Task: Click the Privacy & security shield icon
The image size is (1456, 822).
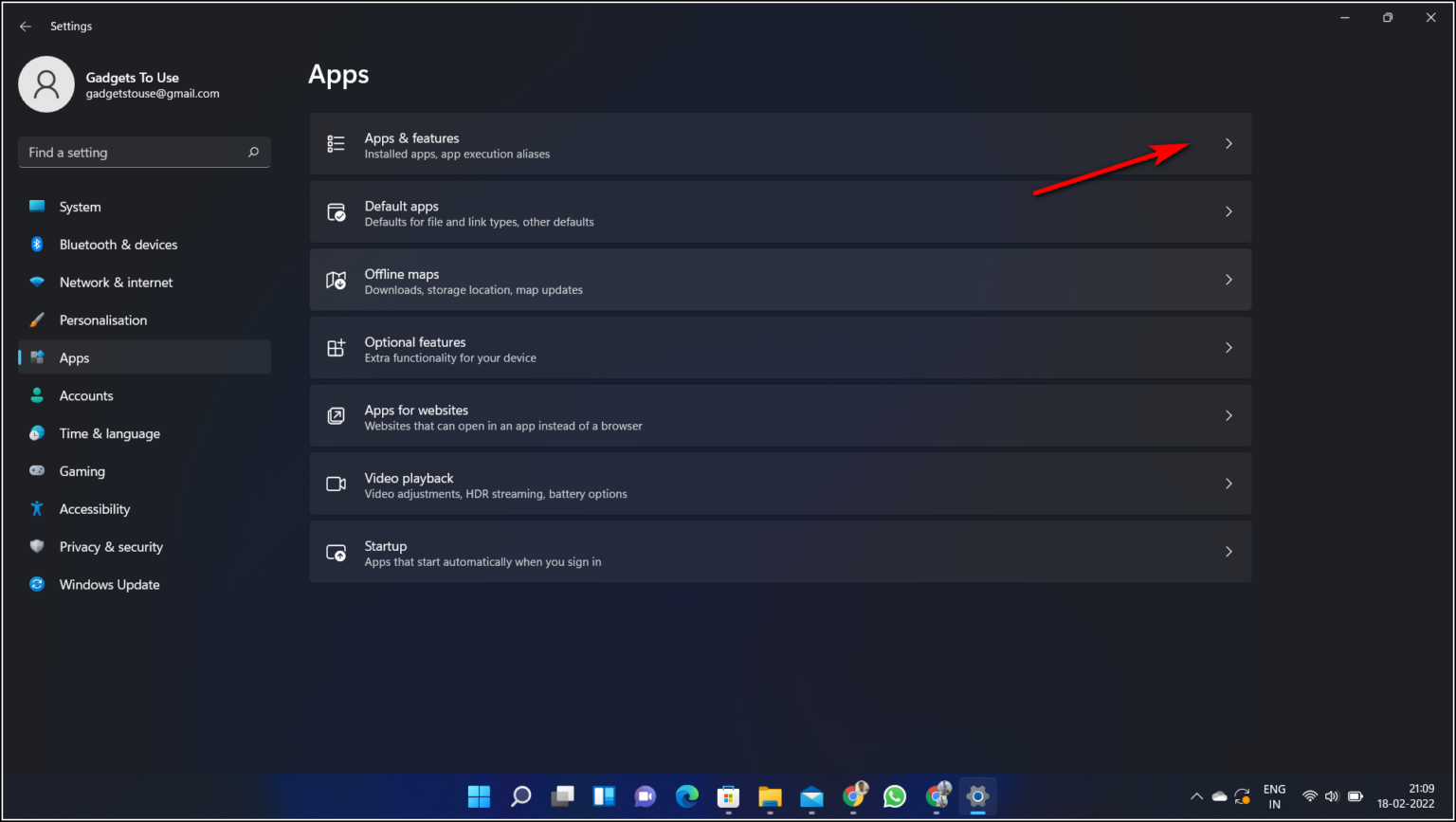Action: click(36, 547)
